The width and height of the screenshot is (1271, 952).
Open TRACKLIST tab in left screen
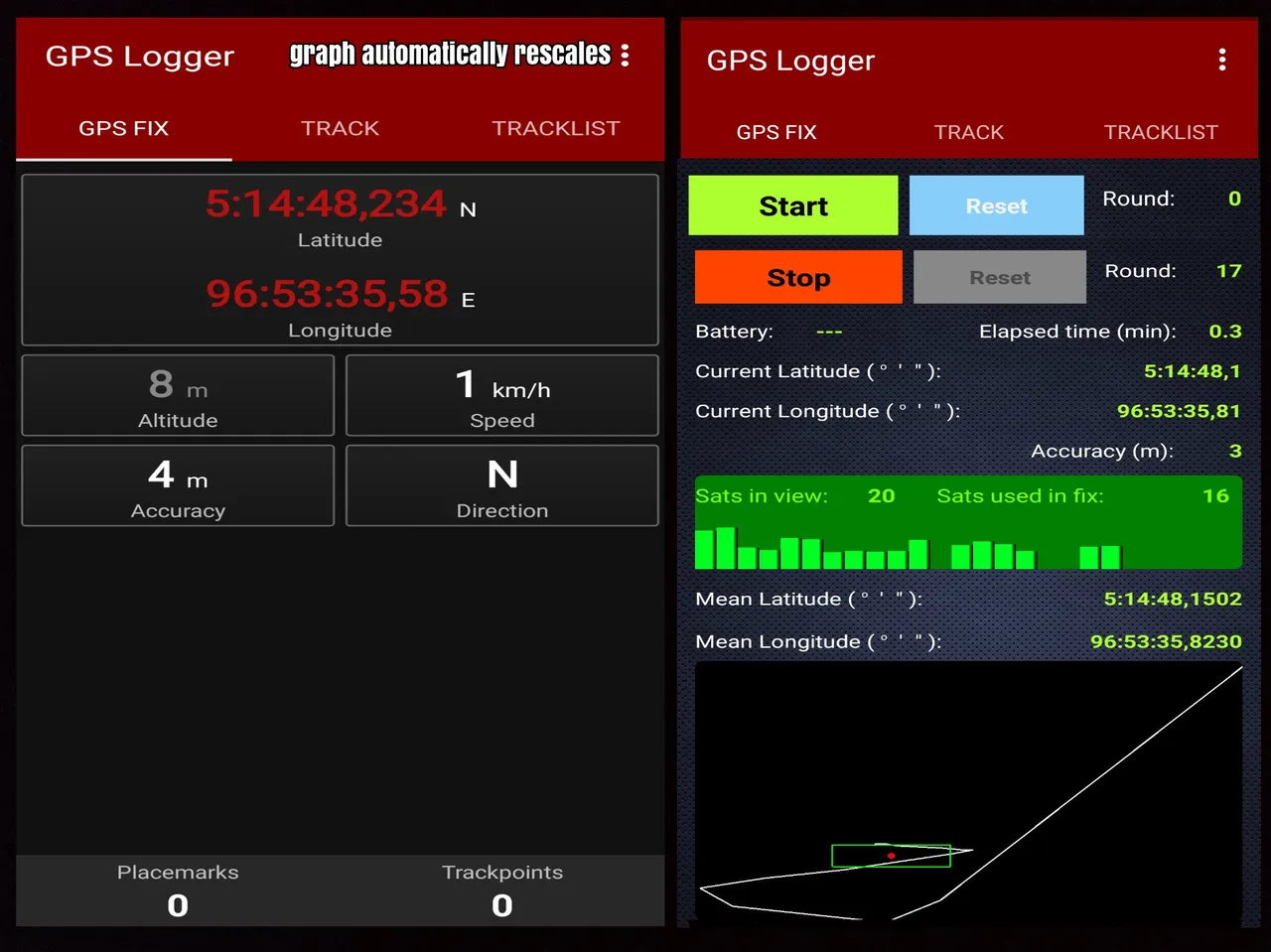click(556, 128)
